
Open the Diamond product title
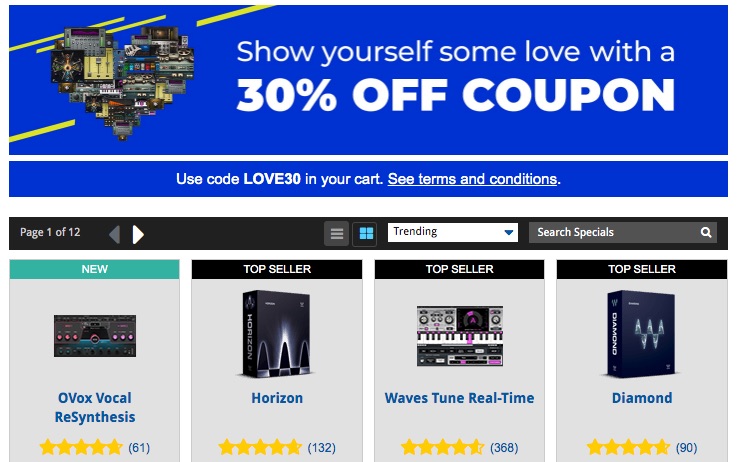[642, 398]
